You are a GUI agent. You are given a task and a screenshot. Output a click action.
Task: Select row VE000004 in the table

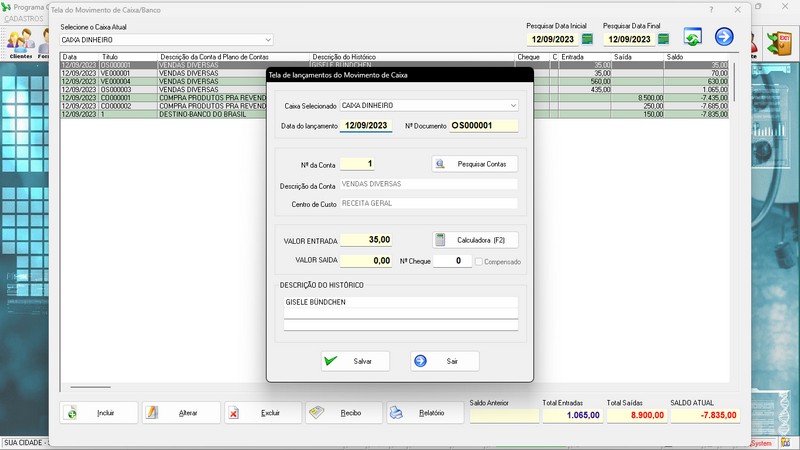[x=394, y=82]
